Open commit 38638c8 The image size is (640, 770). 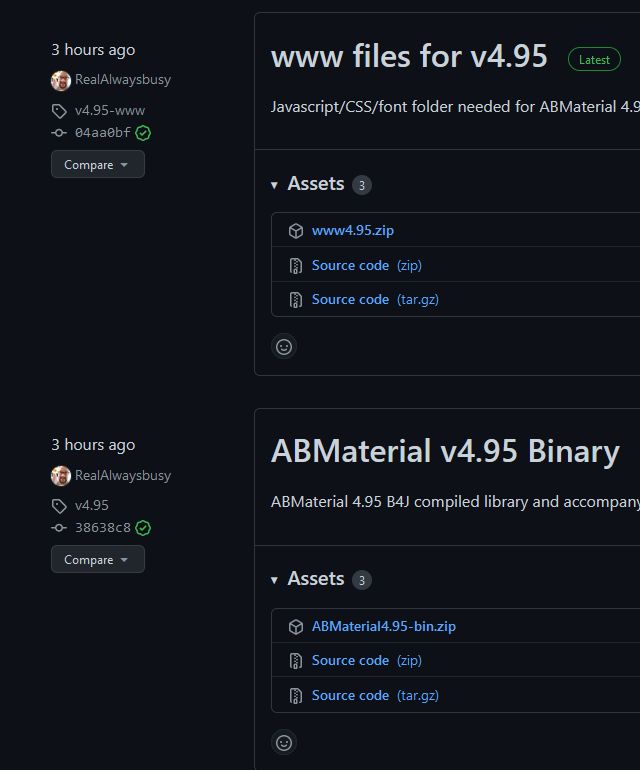[x=103, y=528]
